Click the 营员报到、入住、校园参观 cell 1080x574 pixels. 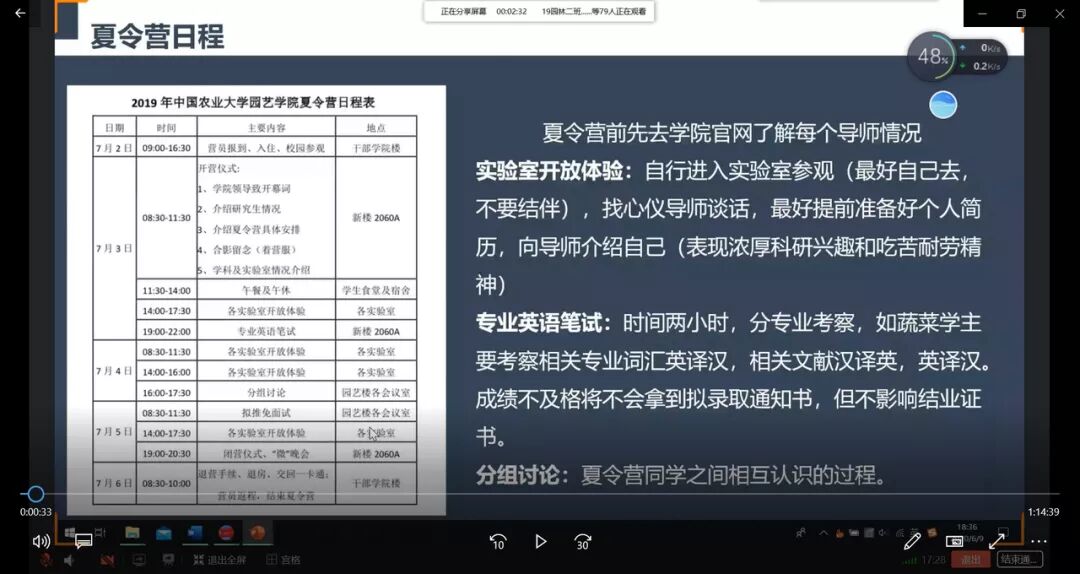[x=266, y=147]
